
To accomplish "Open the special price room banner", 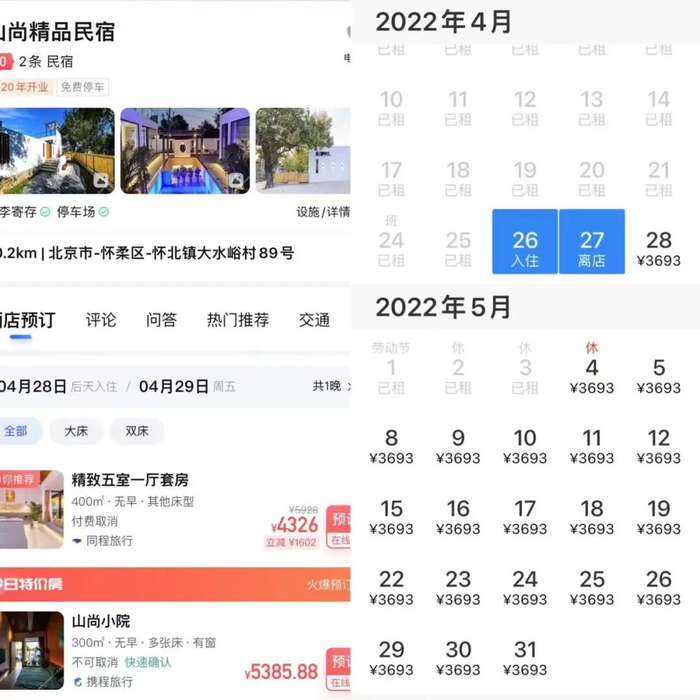I will pos(175,584).
